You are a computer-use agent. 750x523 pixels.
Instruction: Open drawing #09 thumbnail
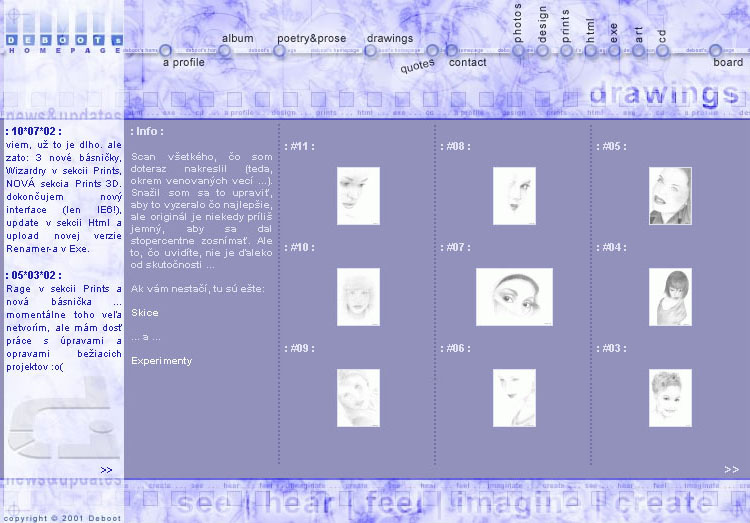tap(358, 398)
